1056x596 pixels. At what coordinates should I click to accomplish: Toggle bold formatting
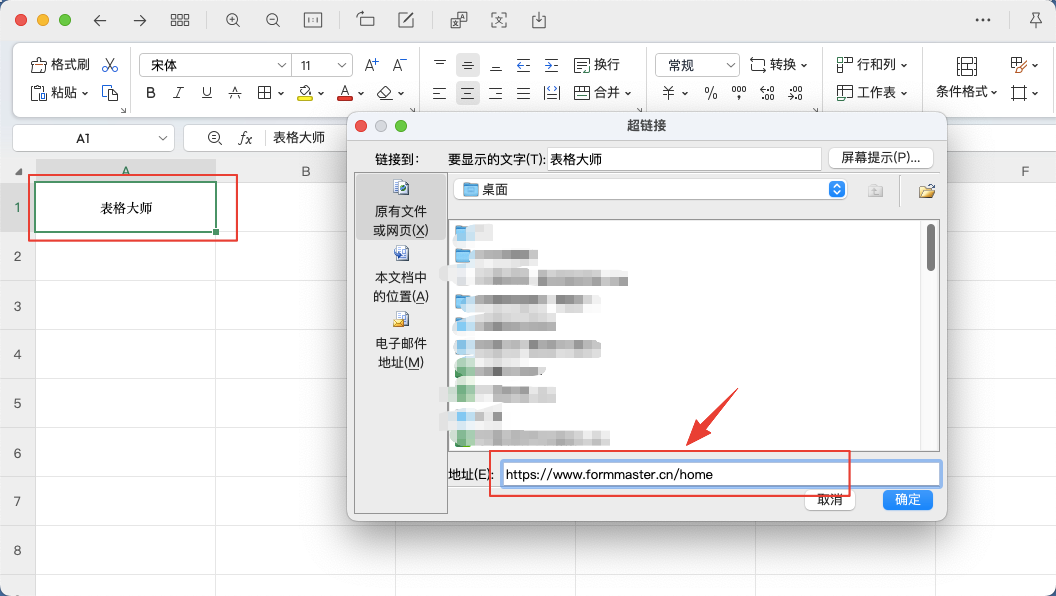tap(150, 93)
